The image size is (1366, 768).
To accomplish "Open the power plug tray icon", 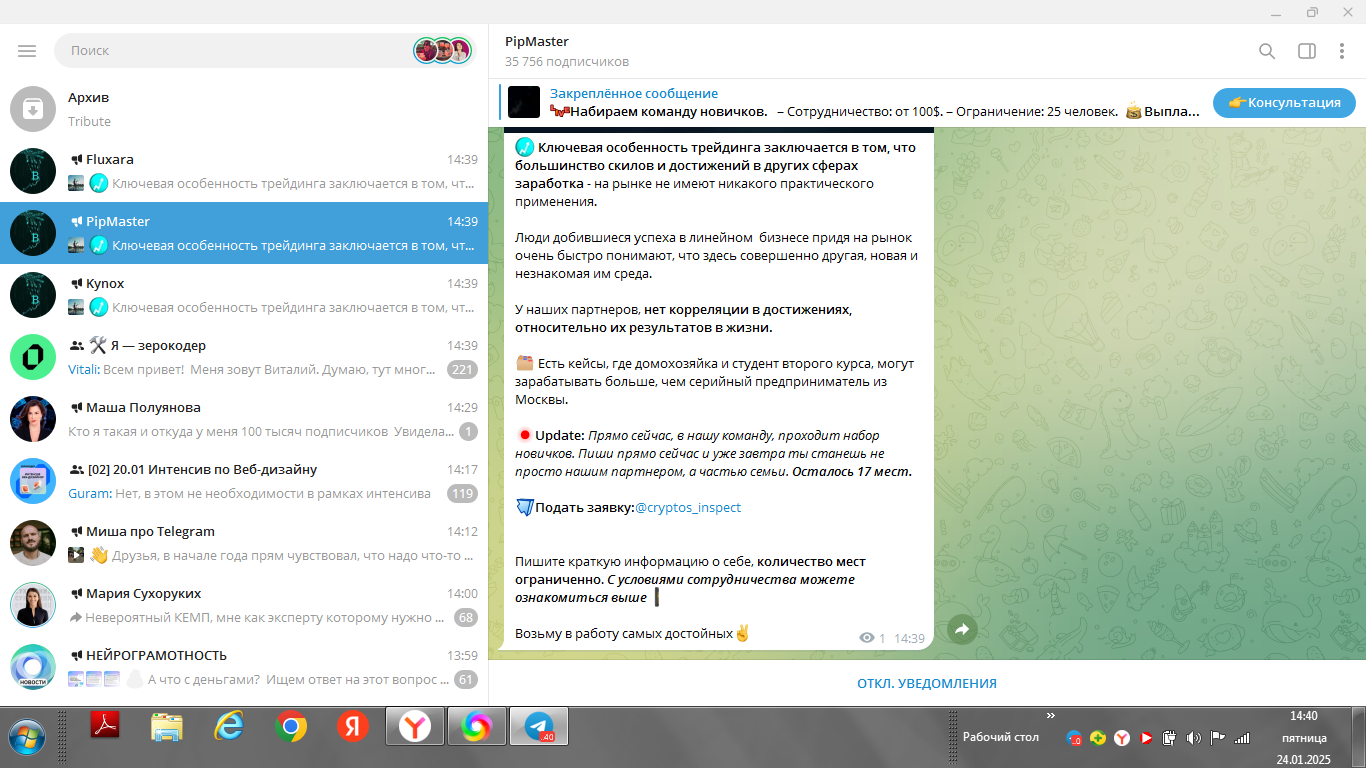I will (x=1168, y=738).
